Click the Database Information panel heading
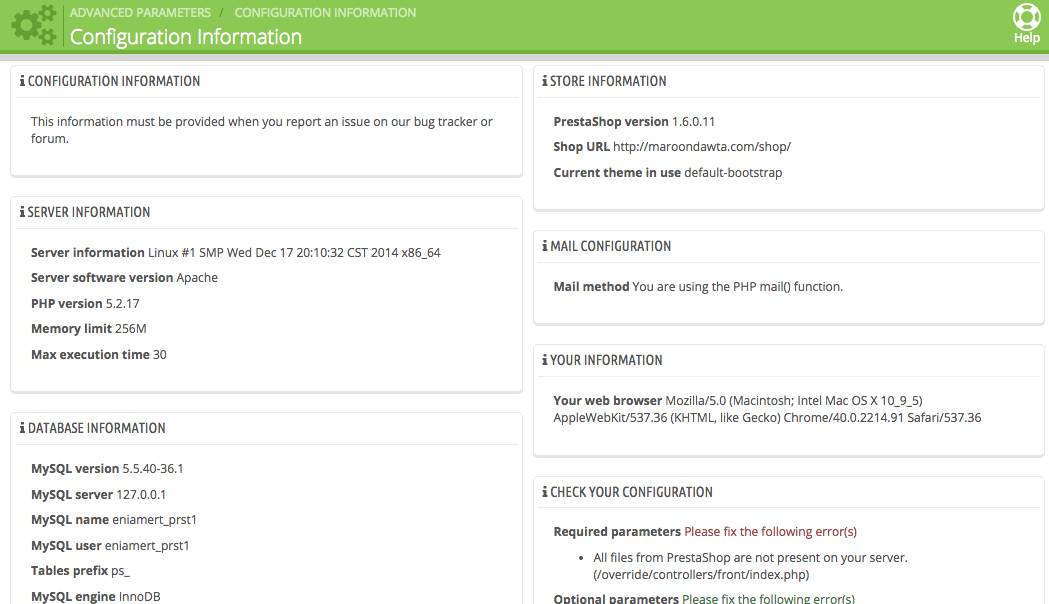Screen dimensions: 1049x604 [96, 428]
